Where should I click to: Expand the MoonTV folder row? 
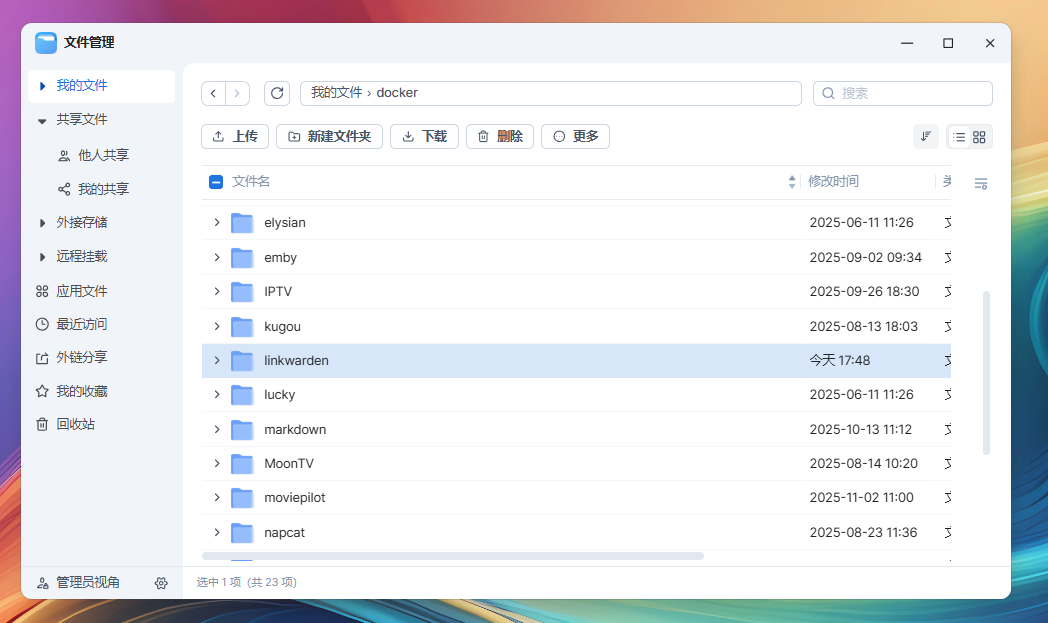pos(217,463)
